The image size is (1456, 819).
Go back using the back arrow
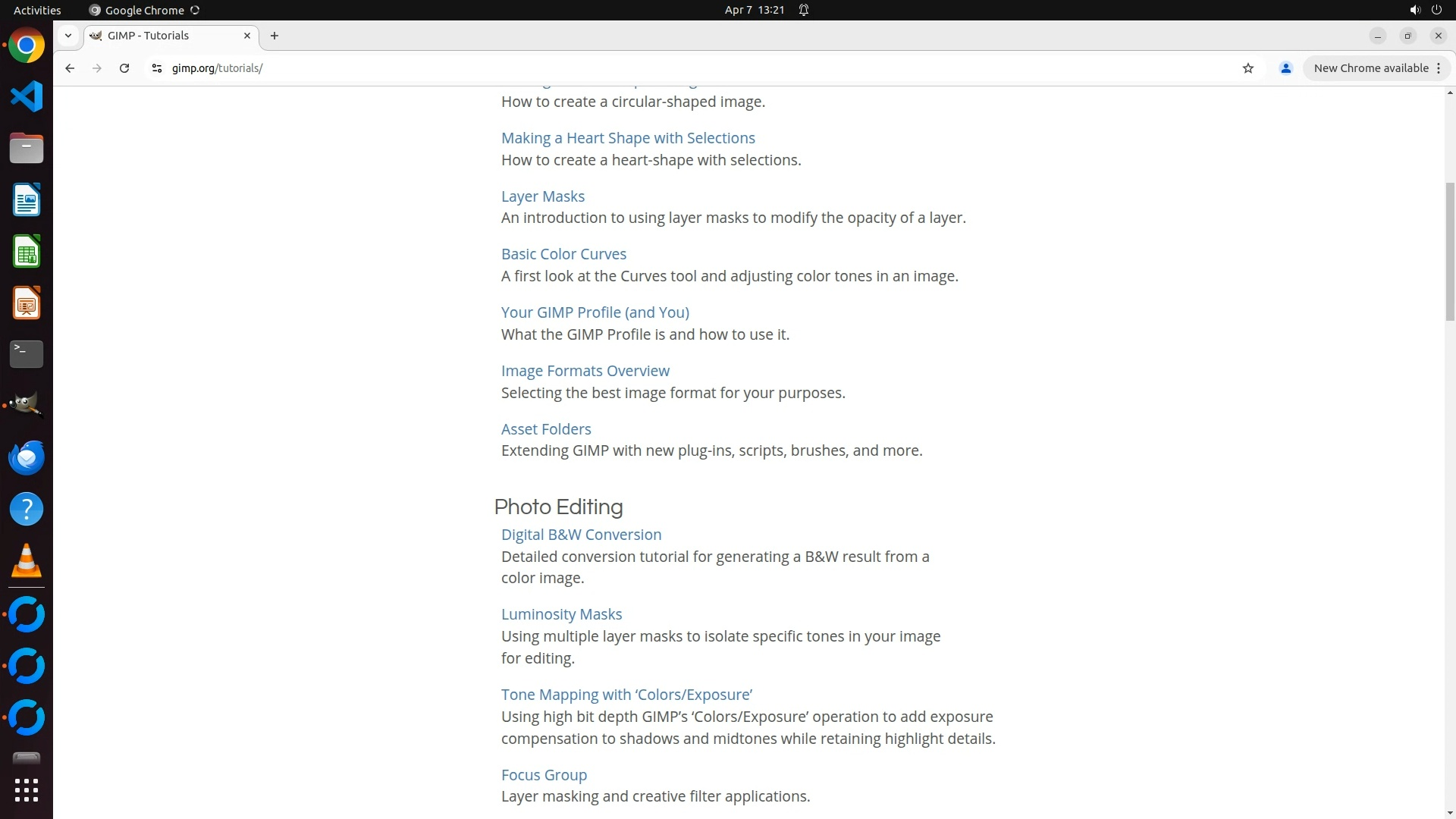[70, 68]
